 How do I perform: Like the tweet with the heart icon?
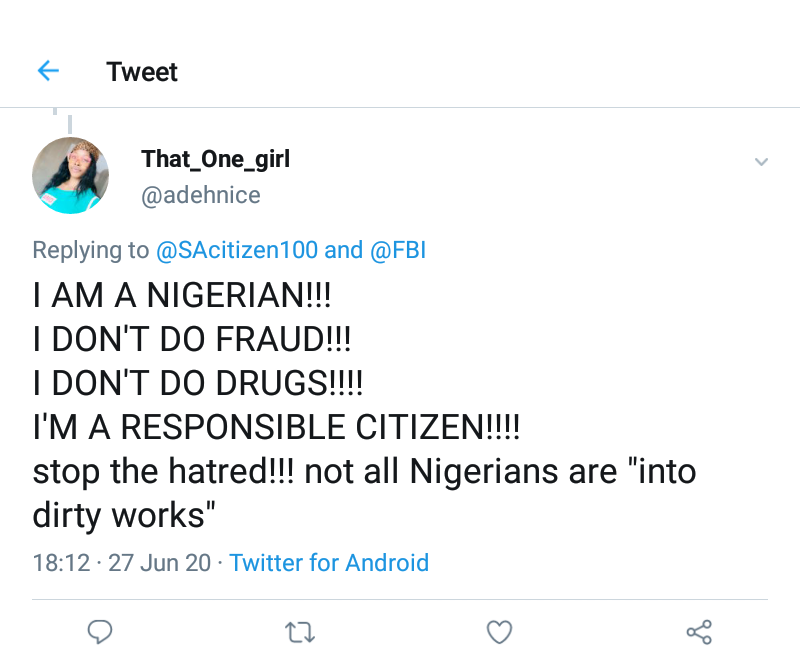499,632
